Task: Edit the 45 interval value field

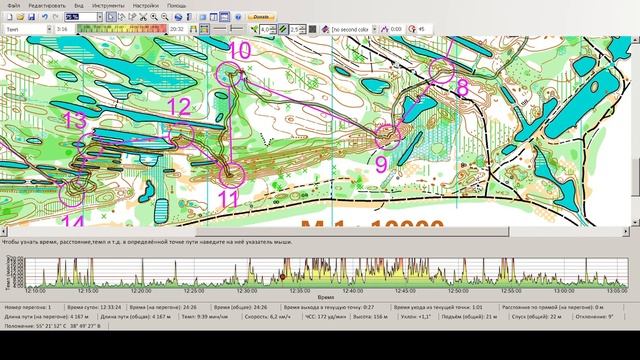Action: point(424,29)
